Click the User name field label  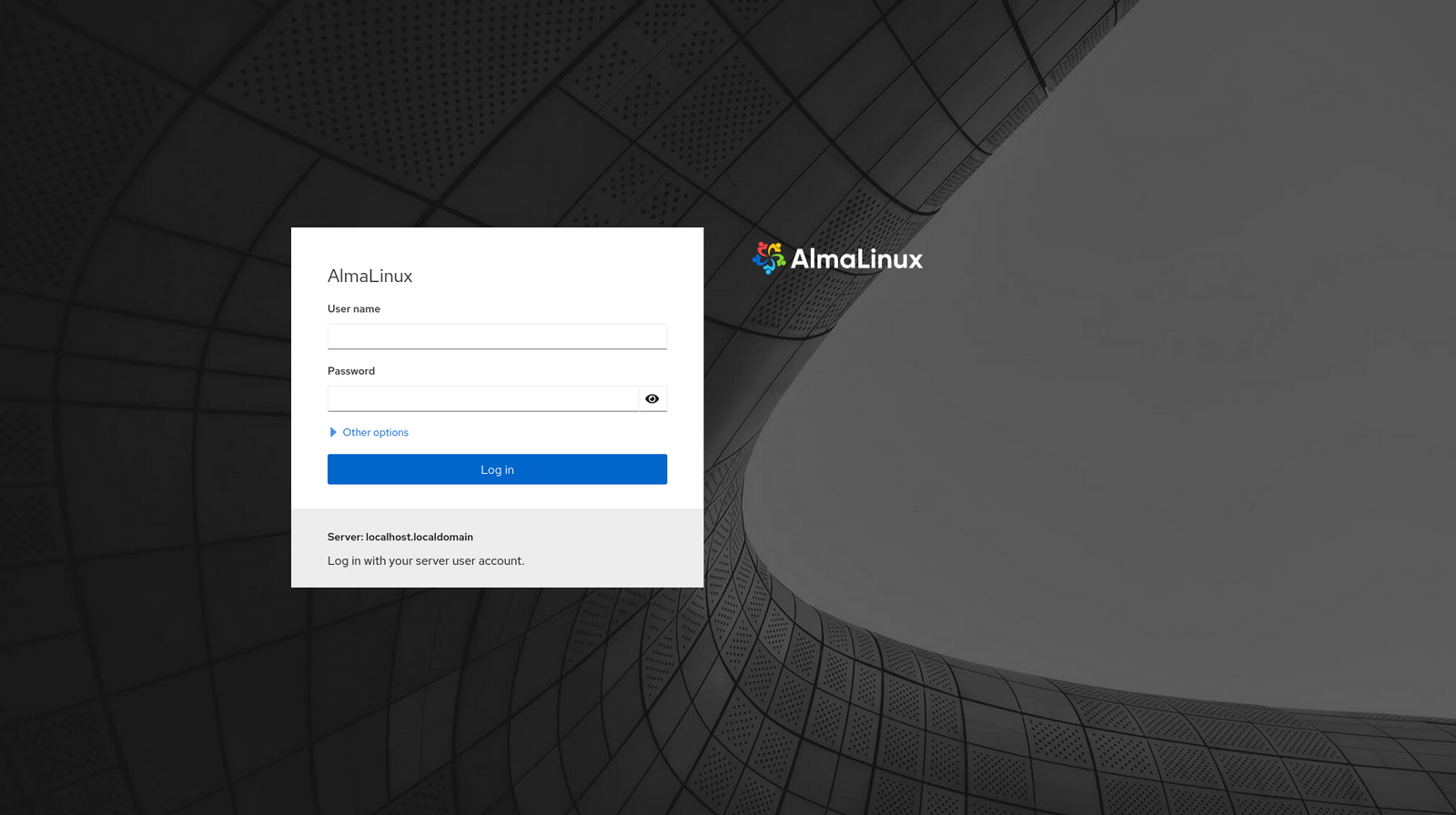[354, 309]
